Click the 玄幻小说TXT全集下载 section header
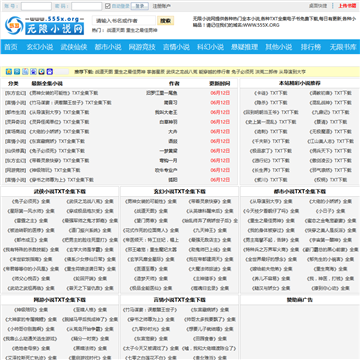 point(179,192)
